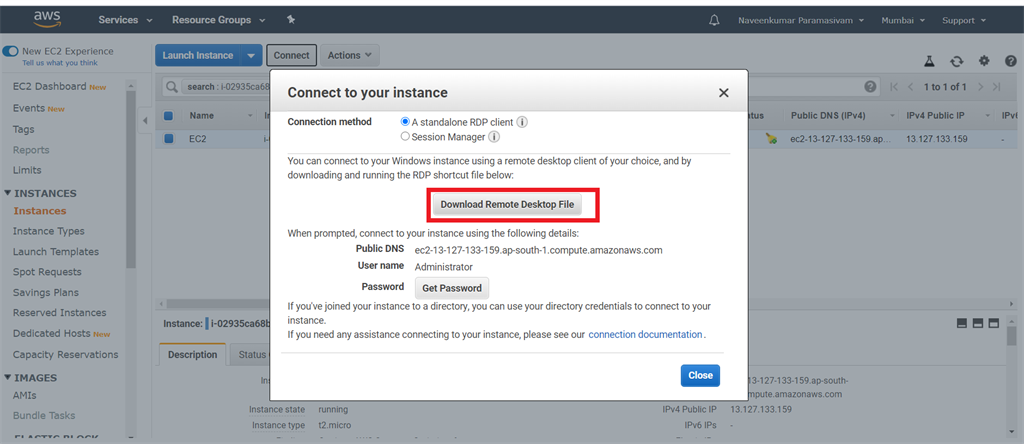Image resolution: width=1024 pixels, height=444 pixels.
Task: Click the status icon in EC2 row
Action: coord(771,138)
